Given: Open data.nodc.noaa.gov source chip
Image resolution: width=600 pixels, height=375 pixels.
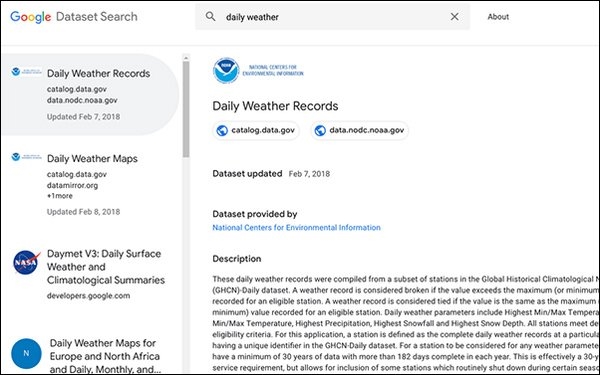Looking at the screenshot, I should pos(359,130).
